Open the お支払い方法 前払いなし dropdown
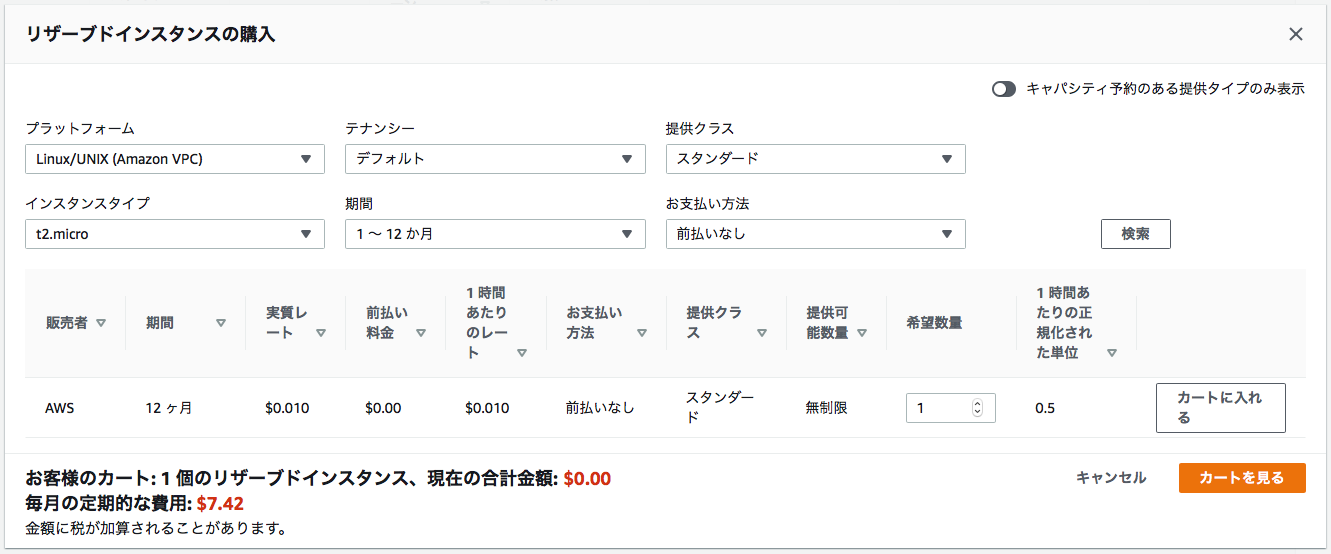 point(816,234)
